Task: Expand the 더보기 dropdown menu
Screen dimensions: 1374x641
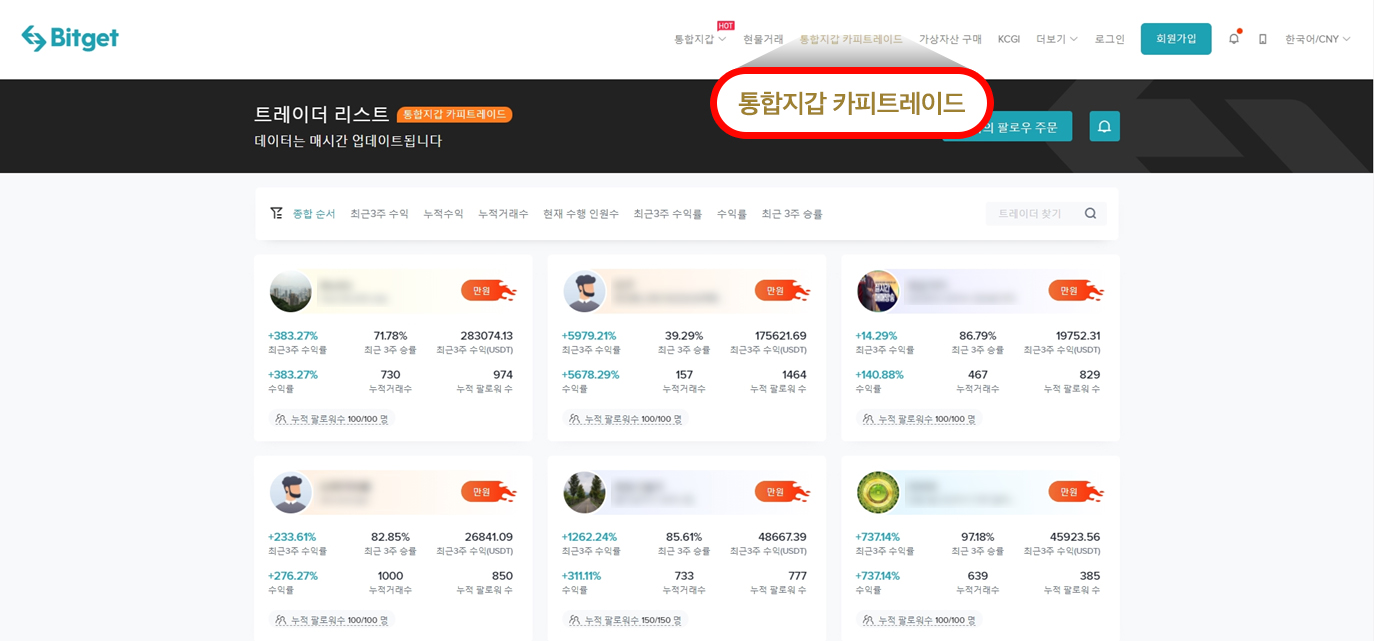Action: (1057, 39)
